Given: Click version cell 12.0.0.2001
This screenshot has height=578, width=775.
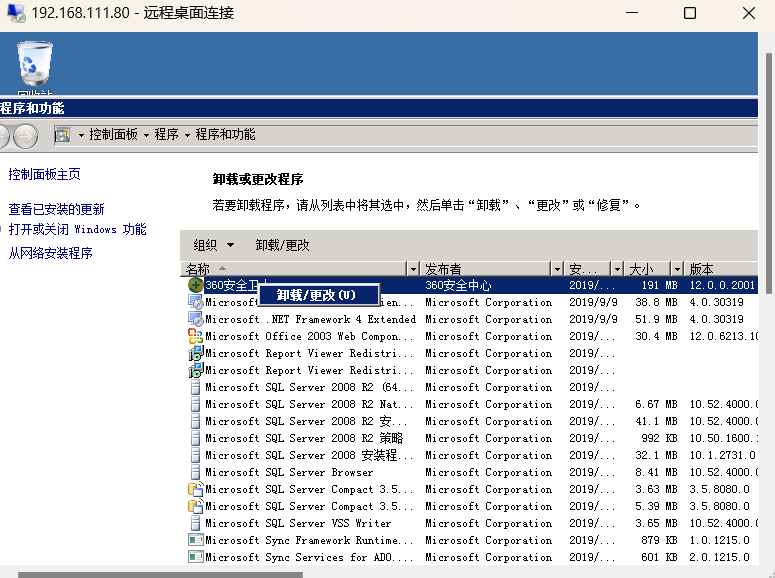Looking at the screenshot, I should tap(722, 285).
